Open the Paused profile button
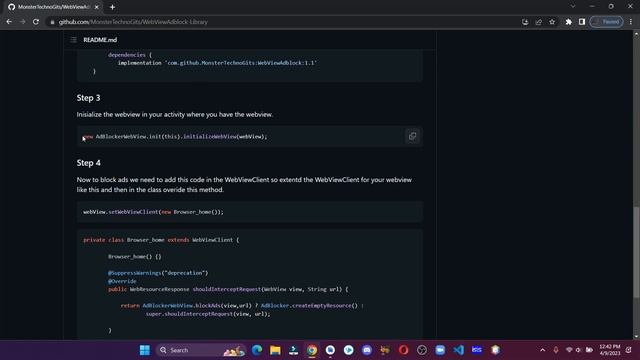 (x=607, y=22)
